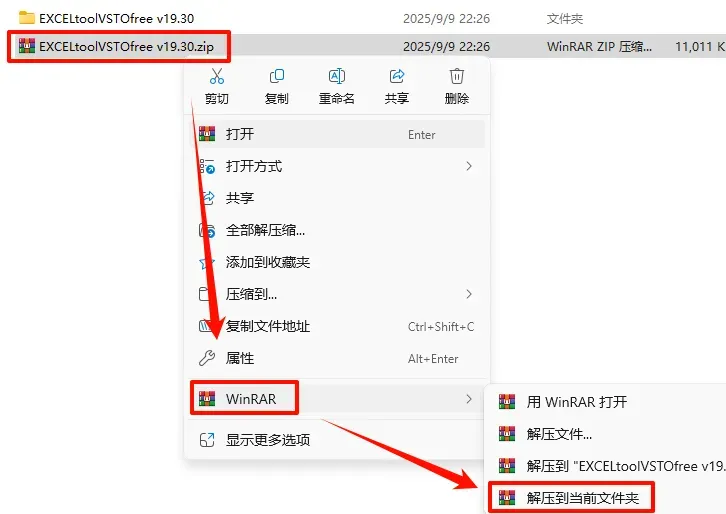Click the wrench icon beside 属性
Screen dimensions: 726x514
click(x=207, y=358)
